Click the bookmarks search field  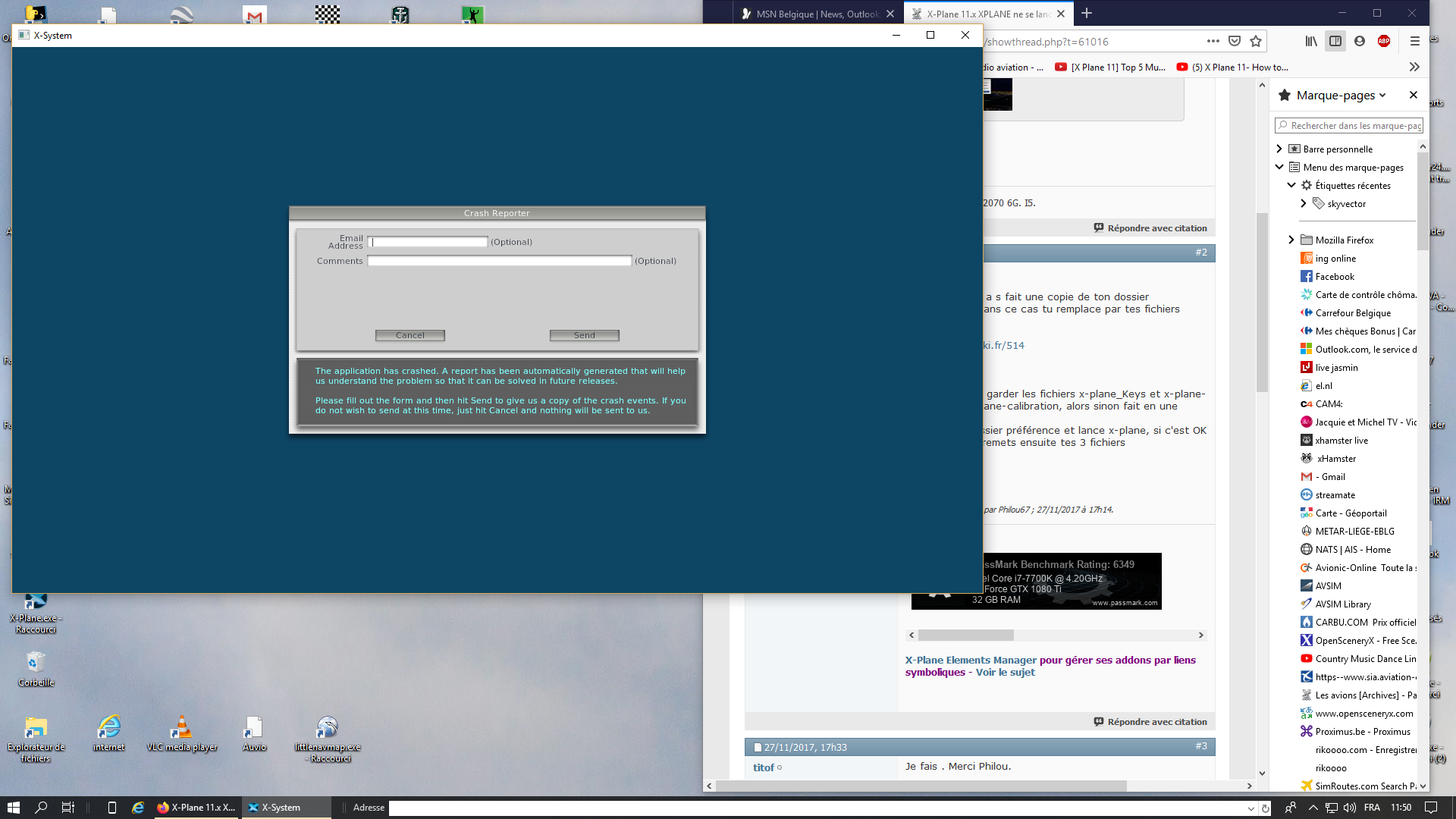pos(1348,125)
